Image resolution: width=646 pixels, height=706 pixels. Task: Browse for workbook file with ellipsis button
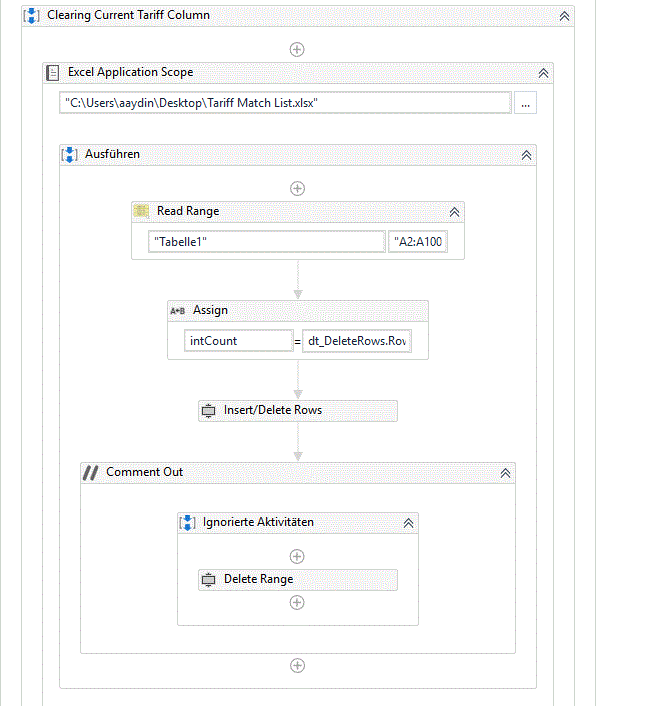(x=525, y=103)
